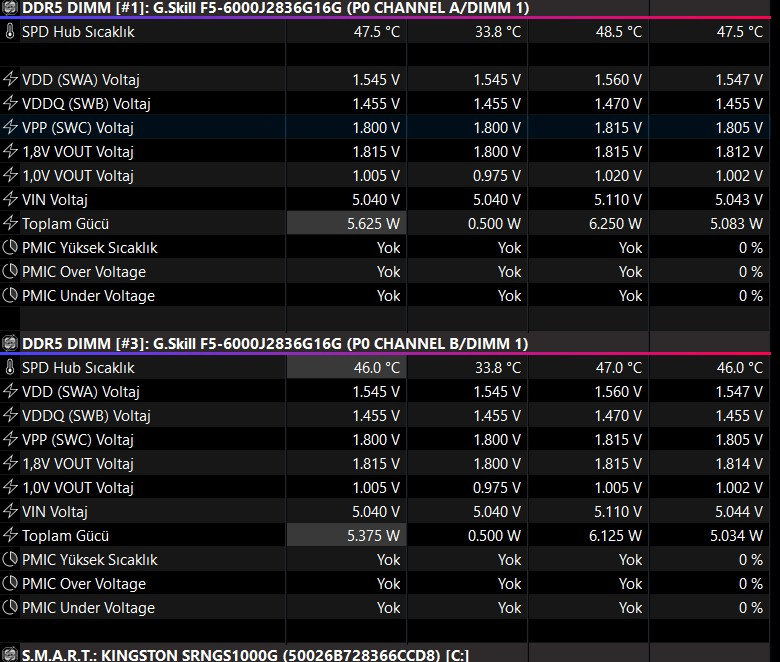Select DIMM #3 Toplam Gücü label
Screen dimensions: 780x662
pyautogui.click(x=65, y=536)
